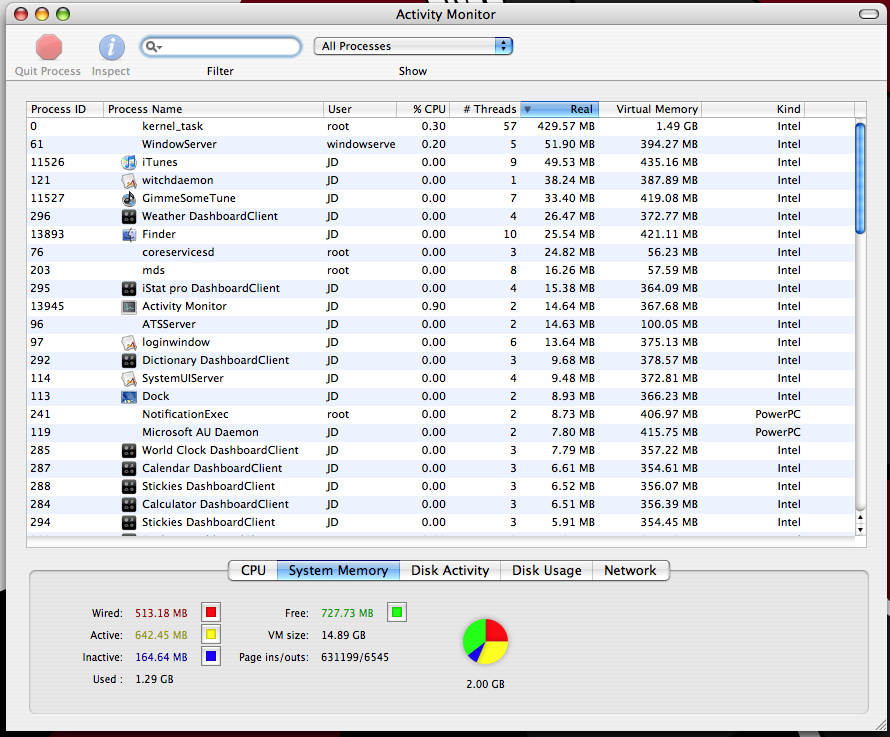Click the Quit Process toolbar label

tap(48, 71)
